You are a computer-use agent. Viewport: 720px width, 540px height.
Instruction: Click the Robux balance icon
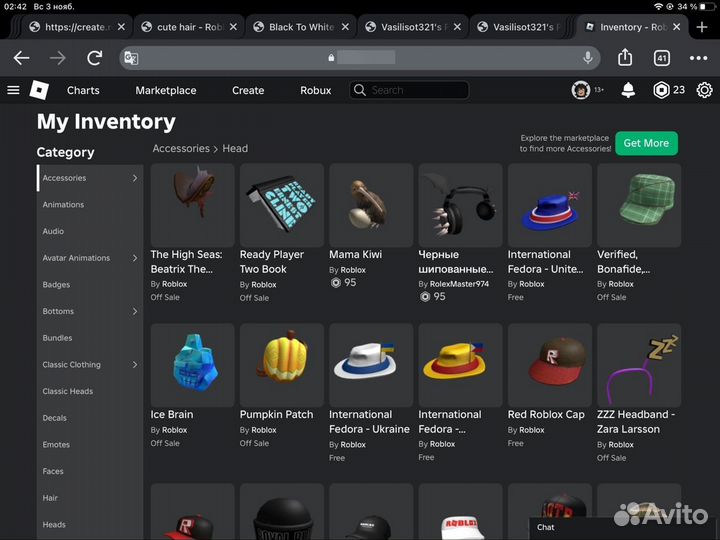pyautogui.click(x=661, y=90)
